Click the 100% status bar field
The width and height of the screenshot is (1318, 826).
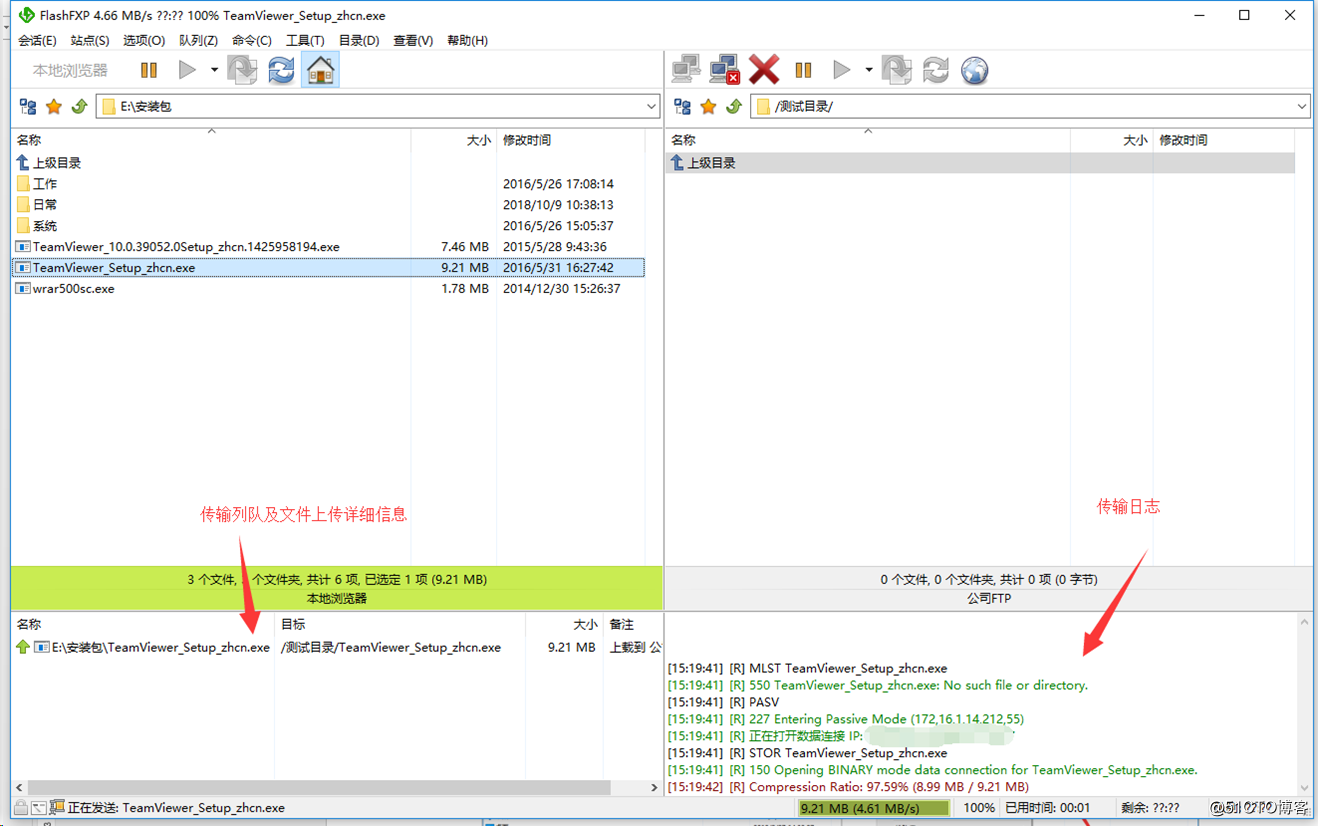tap(979, 808)
